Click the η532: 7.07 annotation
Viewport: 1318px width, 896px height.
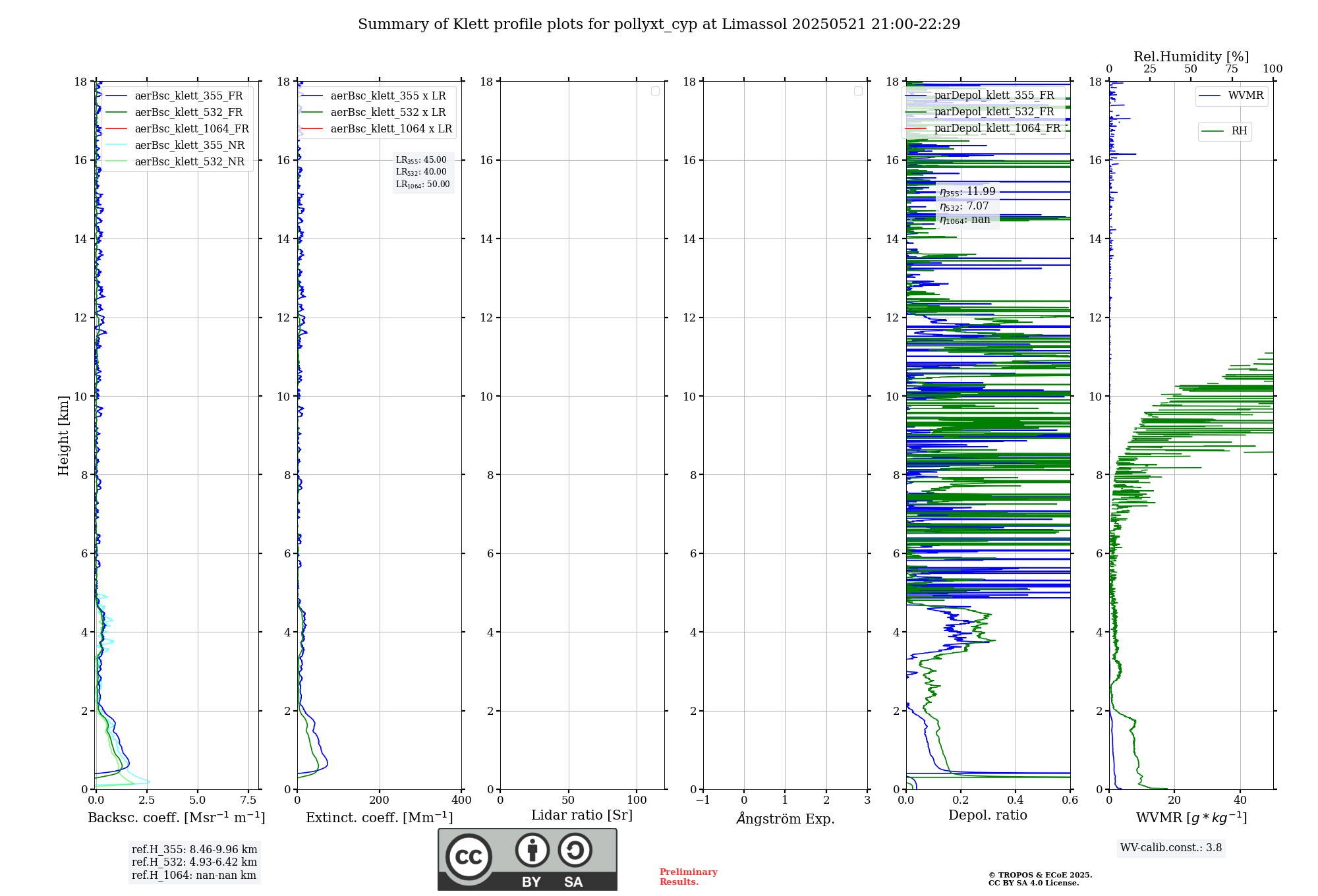pos(964,206)
